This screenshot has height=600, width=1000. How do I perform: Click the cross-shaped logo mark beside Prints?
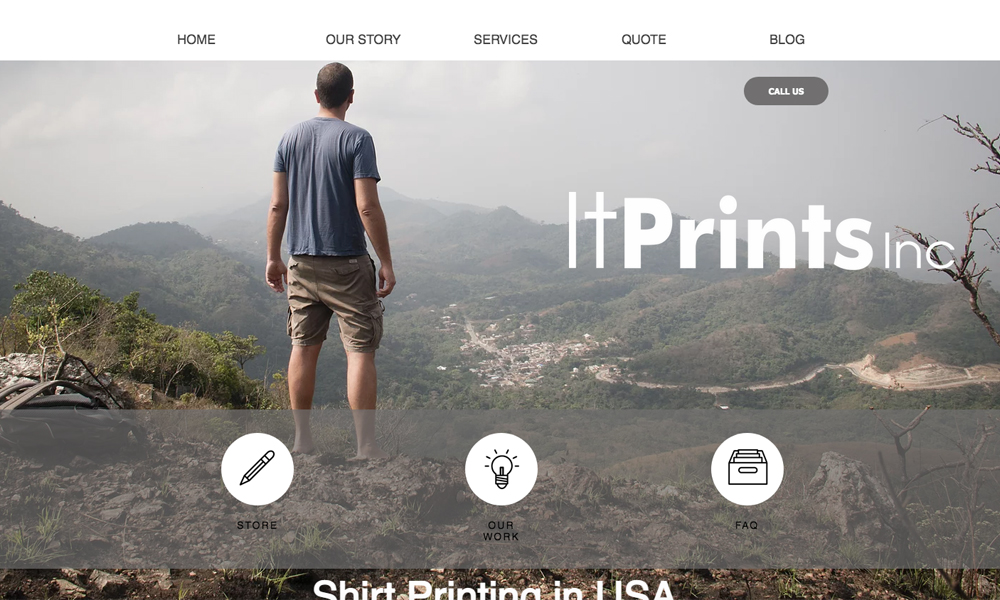click(x=592, y=230)
